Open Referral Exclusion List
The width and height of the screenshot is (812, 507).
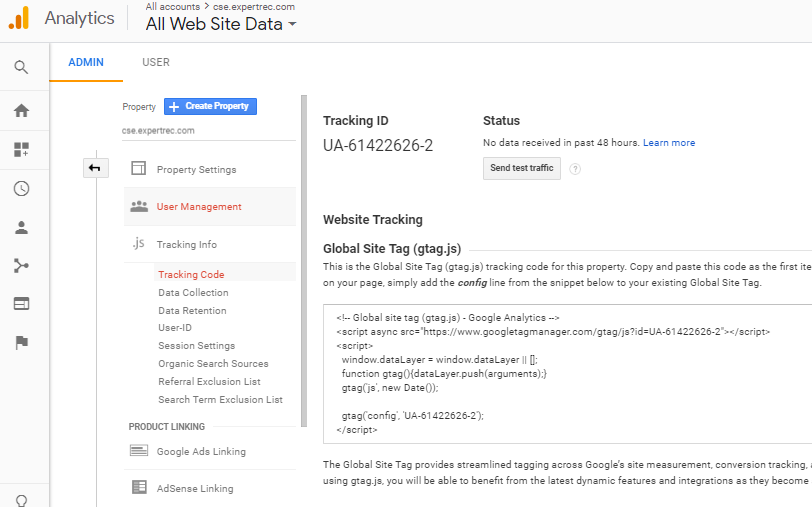click(209, 382)
